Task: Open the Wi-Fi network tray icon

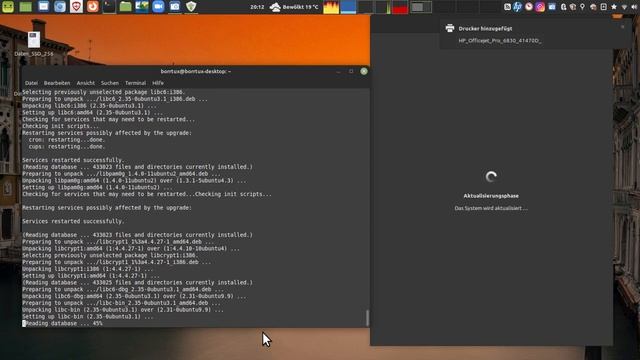Action: click(624, 7)
